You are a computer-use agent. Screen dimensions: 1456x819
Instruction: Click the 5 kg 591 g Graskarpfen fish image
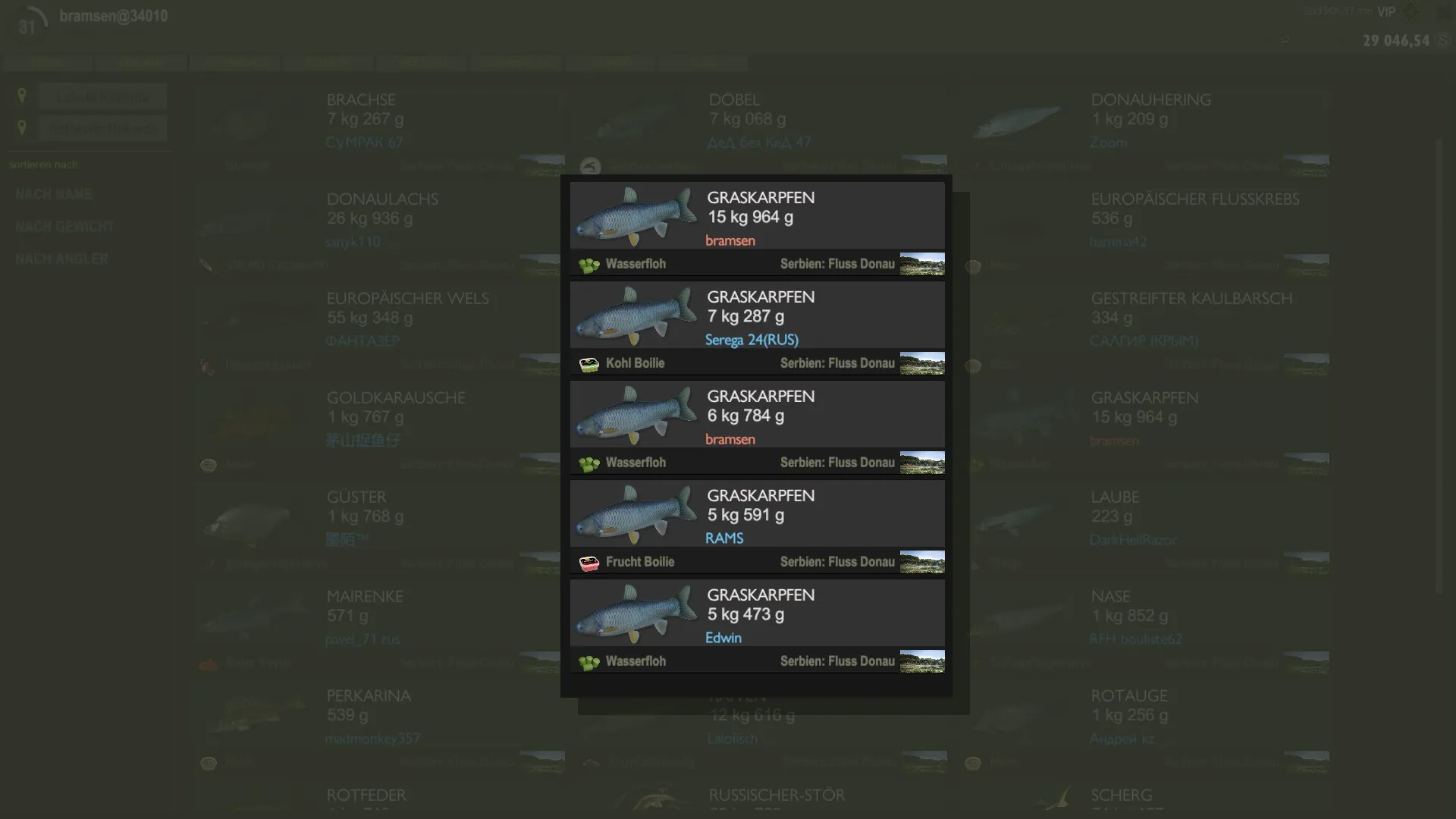click(x=635, y=515)
